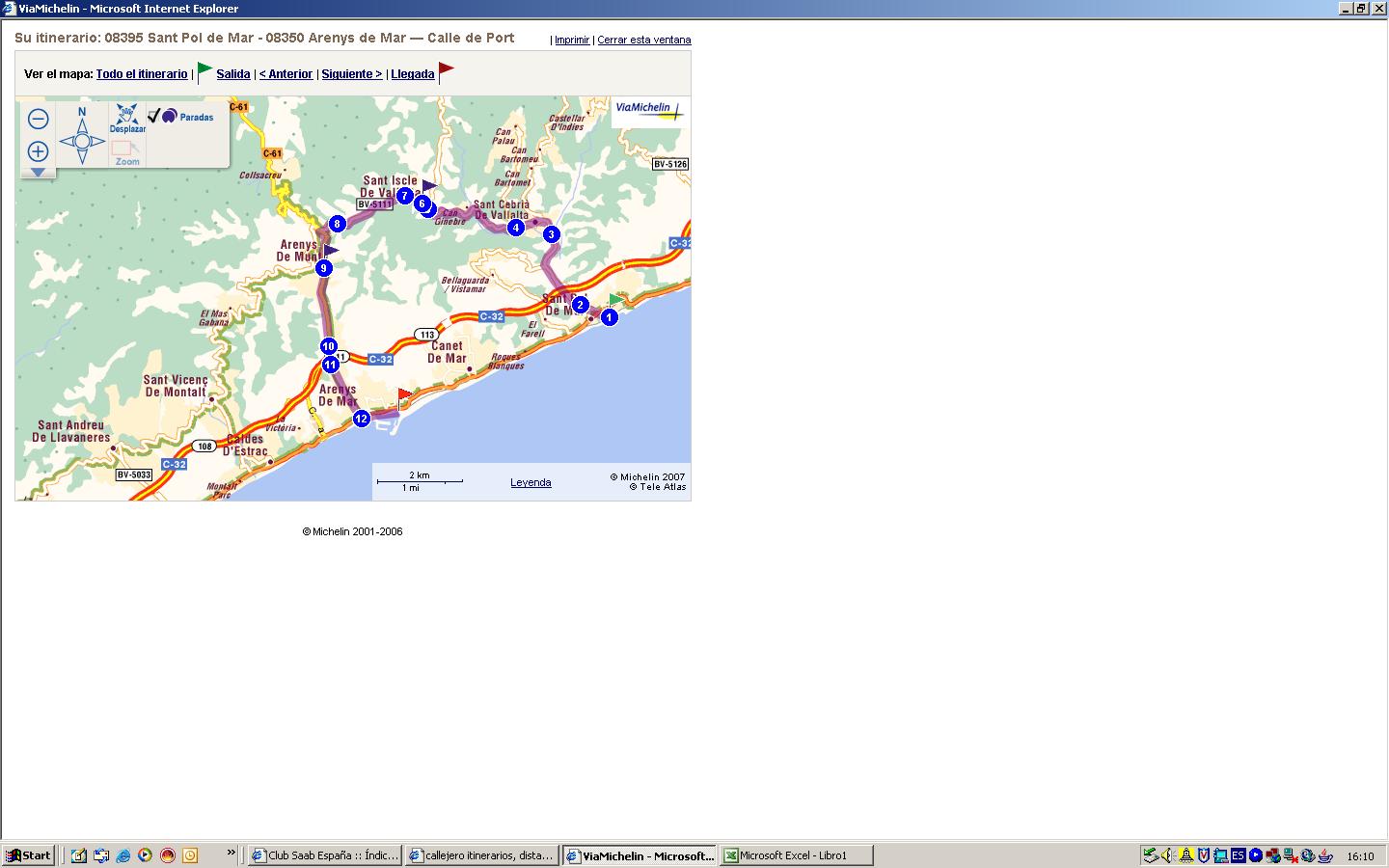Viewport: 1389px width, 868px height.
Task: Expand quick launch overflow chevron
Action: coord(231,853)
